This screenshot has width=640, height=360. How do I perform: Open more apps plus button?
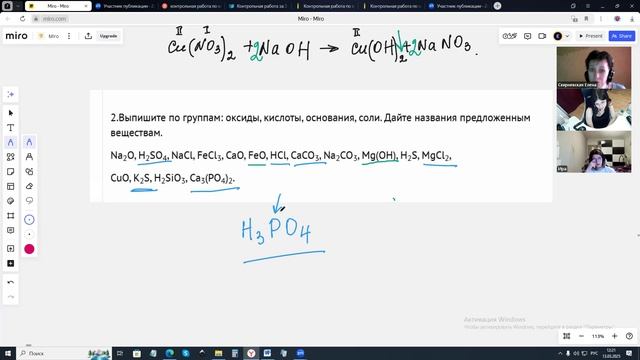pos(11,263)
